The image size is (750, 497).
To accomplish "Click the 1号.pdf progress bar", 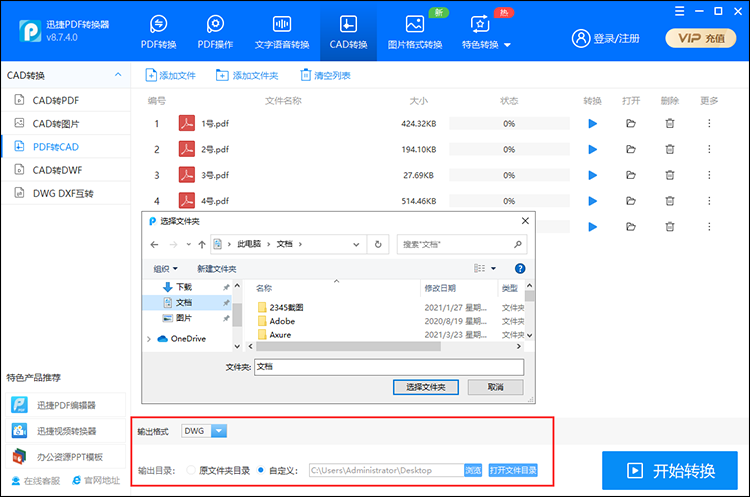I will pyautogui.click(x=509, y=123).
